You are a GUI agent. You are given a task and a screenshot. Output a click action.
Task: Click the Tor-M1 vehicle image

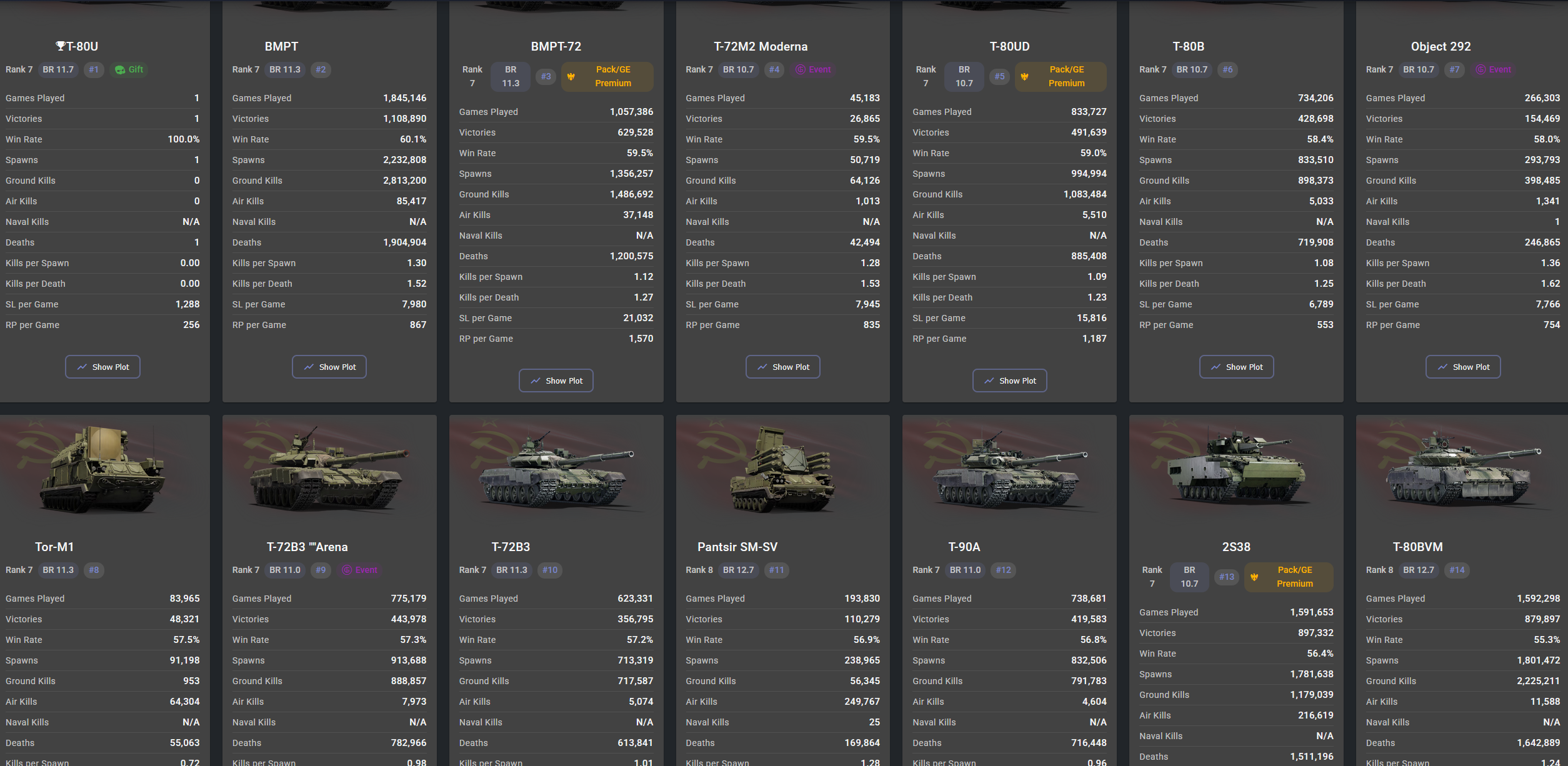(103, 469)
